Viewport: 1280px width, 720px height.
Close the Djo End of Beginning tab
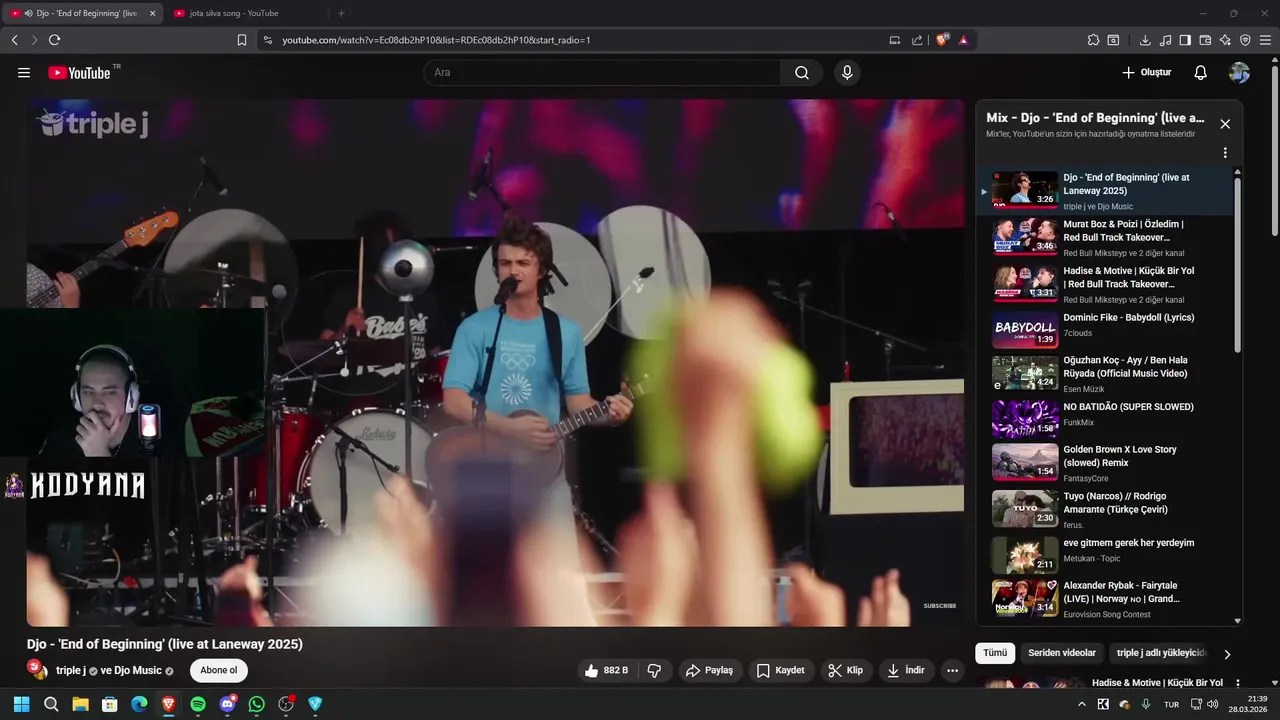coord(152,13)
